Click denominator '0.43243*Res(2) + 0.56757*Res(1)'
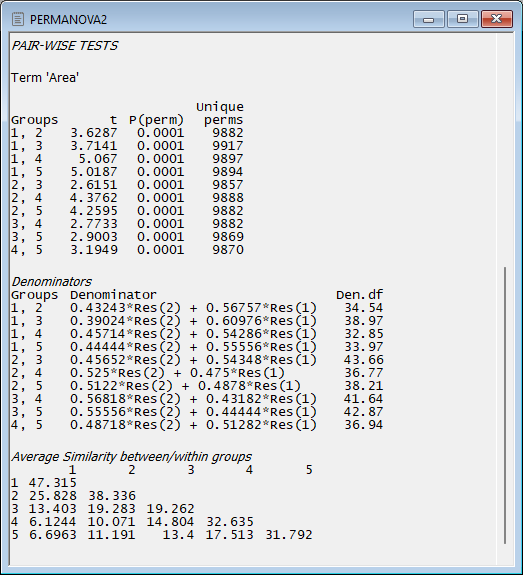523x575 pixels. point(193,308)
